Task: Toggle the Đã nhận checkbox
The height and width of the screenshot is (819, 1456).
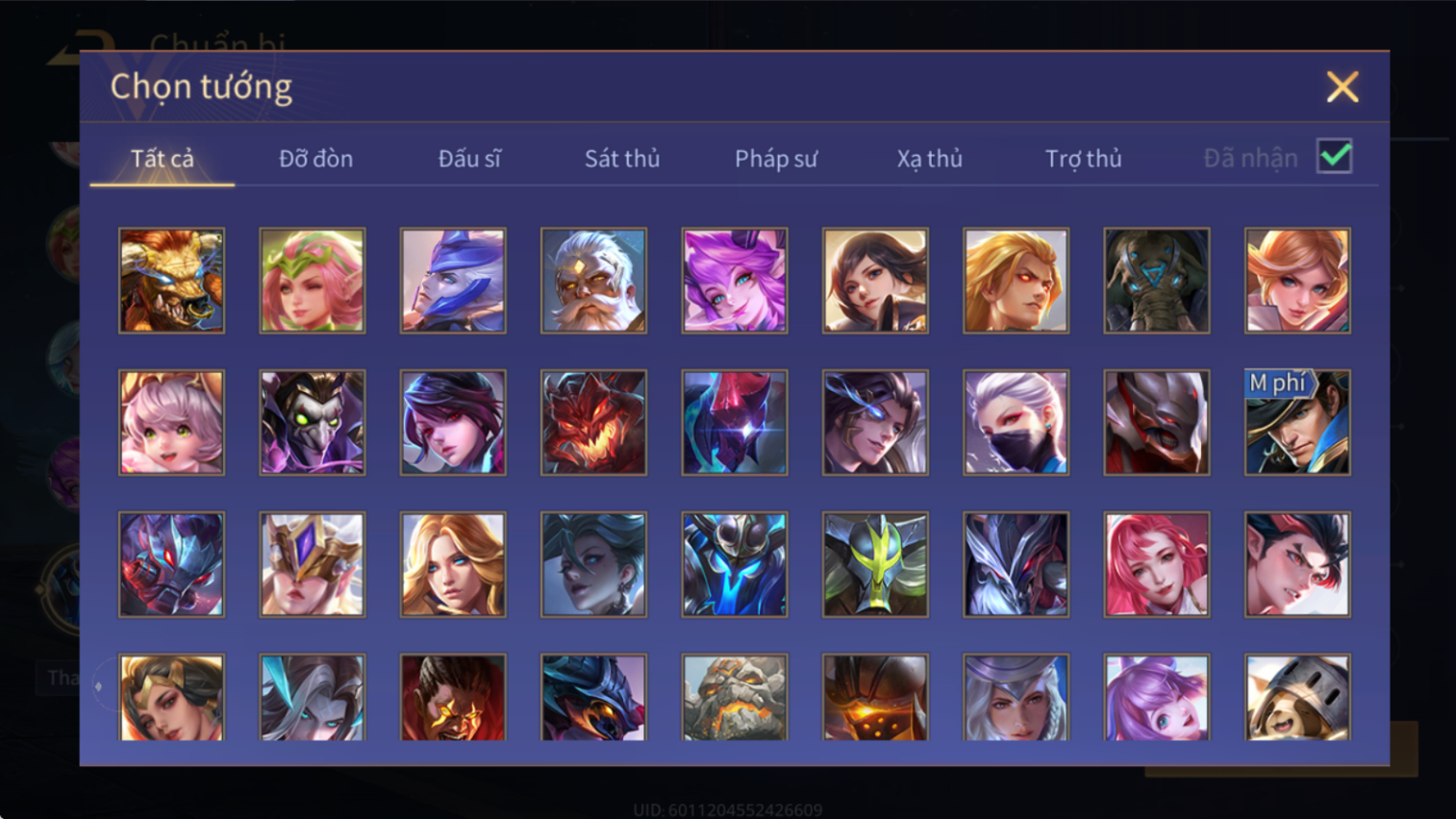Action: 1335,157
